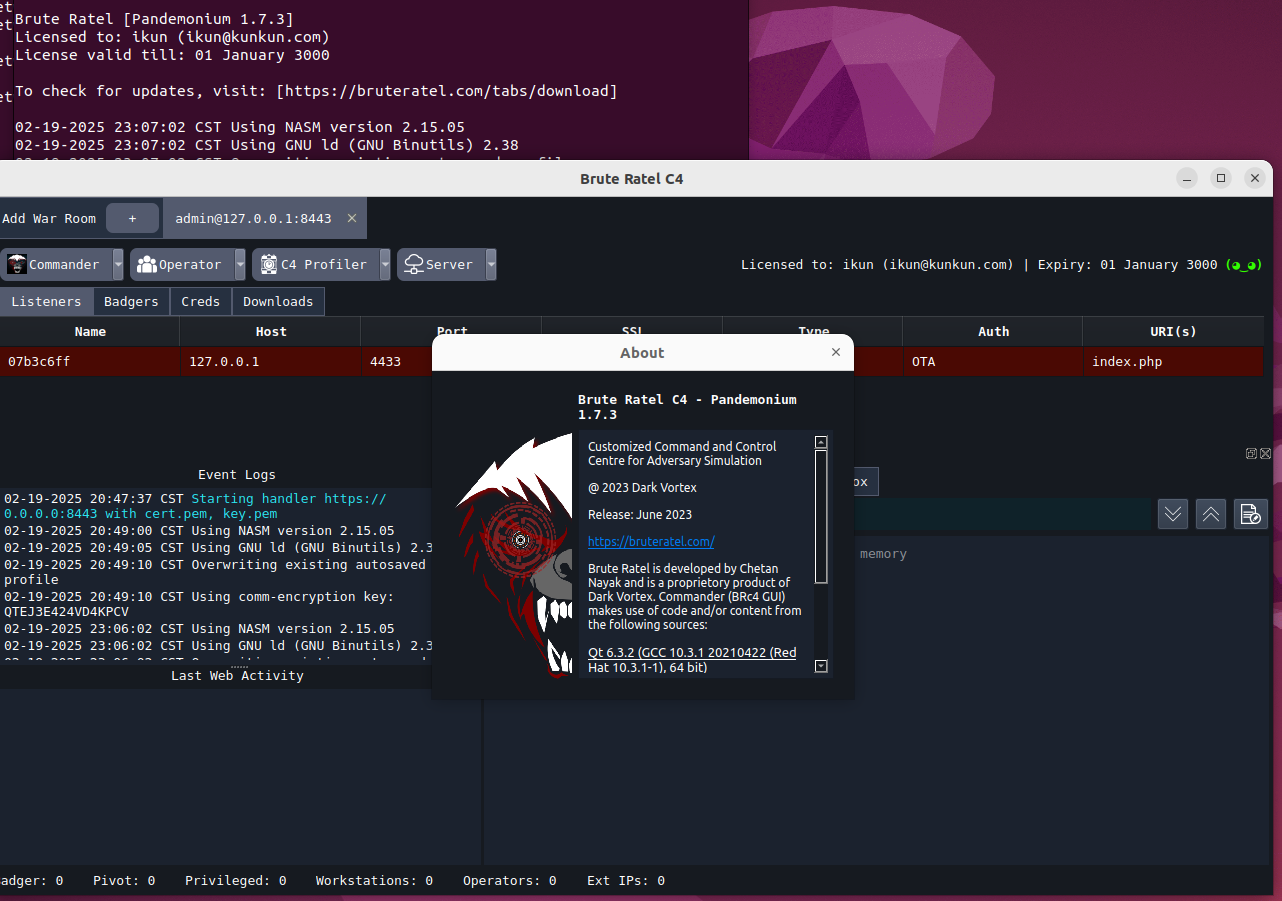Screen dimensions: 1282x901
Task: Click the Starting handler log entry
Action: [x=195, y=506]
